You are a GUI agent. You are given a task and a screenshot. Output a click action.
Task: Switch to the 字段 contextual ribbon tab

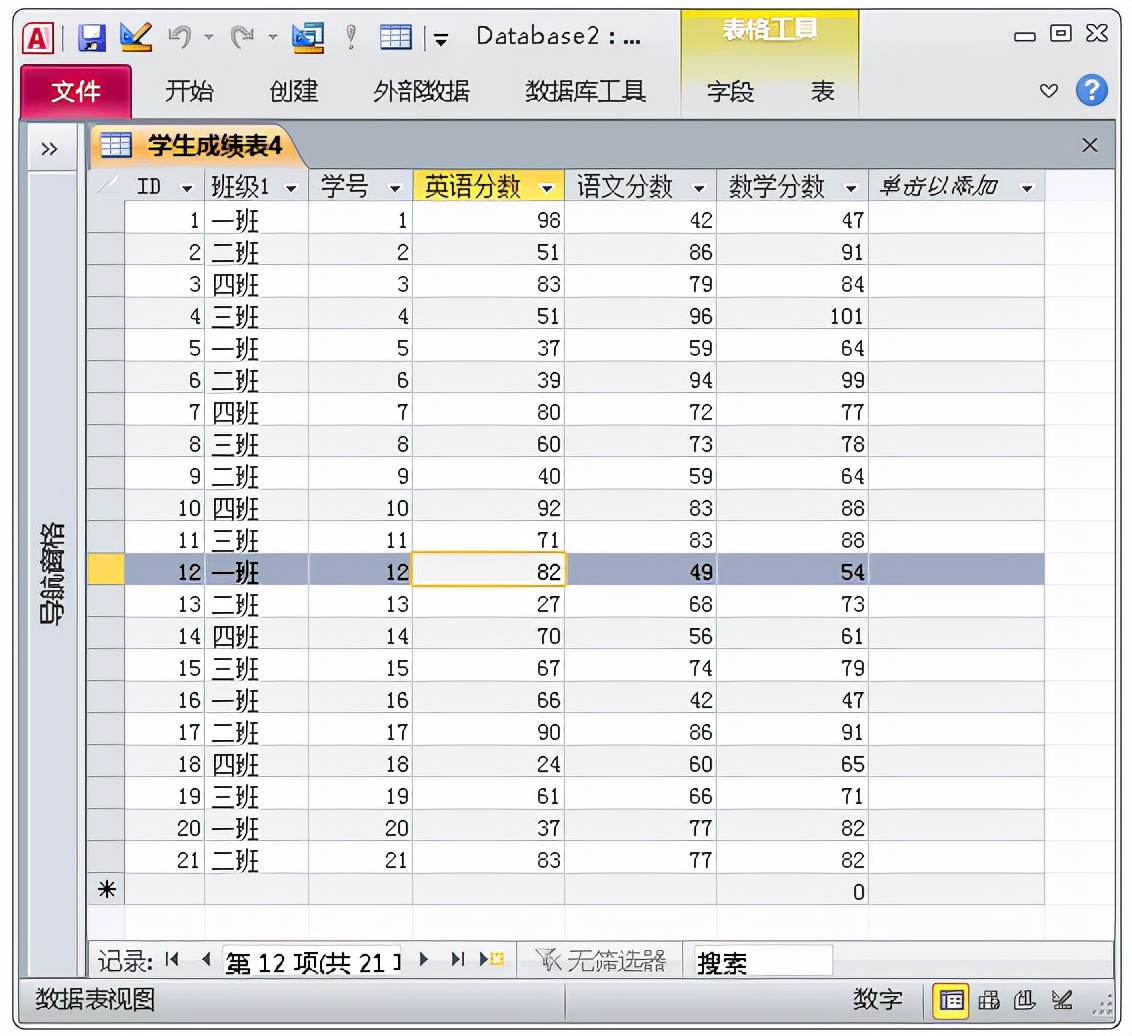point(730,91)
